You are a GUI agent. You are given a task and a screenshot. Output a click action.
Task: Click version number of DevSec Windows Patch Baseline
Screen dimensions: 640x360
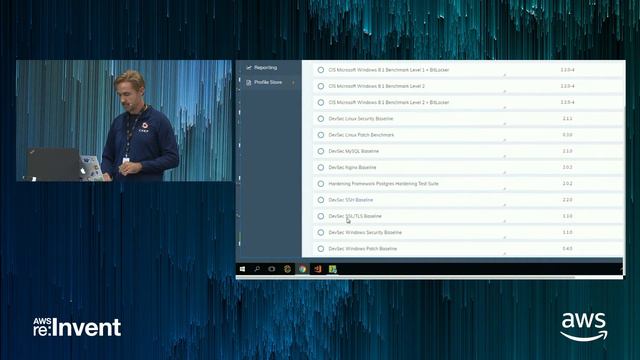[x=567, y=249]
